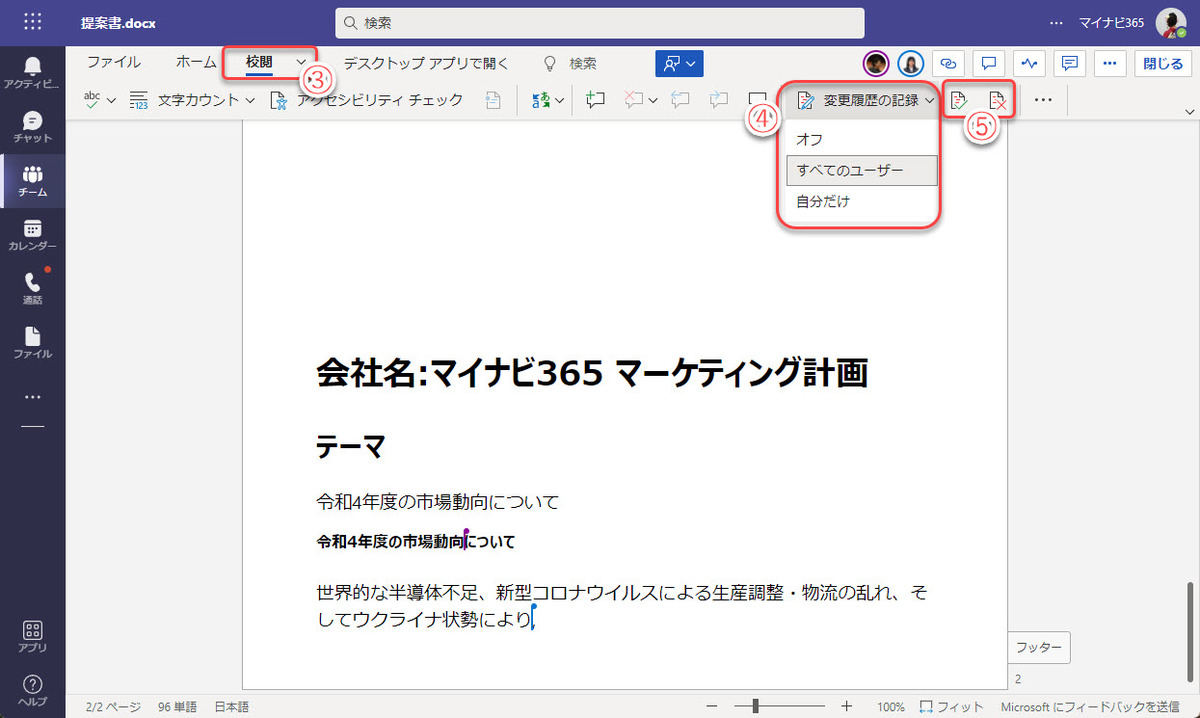The width and height of the screenshot is (1200, 718).
Task: Open Apps (アプリ) in the sidebar
Action: tap(32, 637)
